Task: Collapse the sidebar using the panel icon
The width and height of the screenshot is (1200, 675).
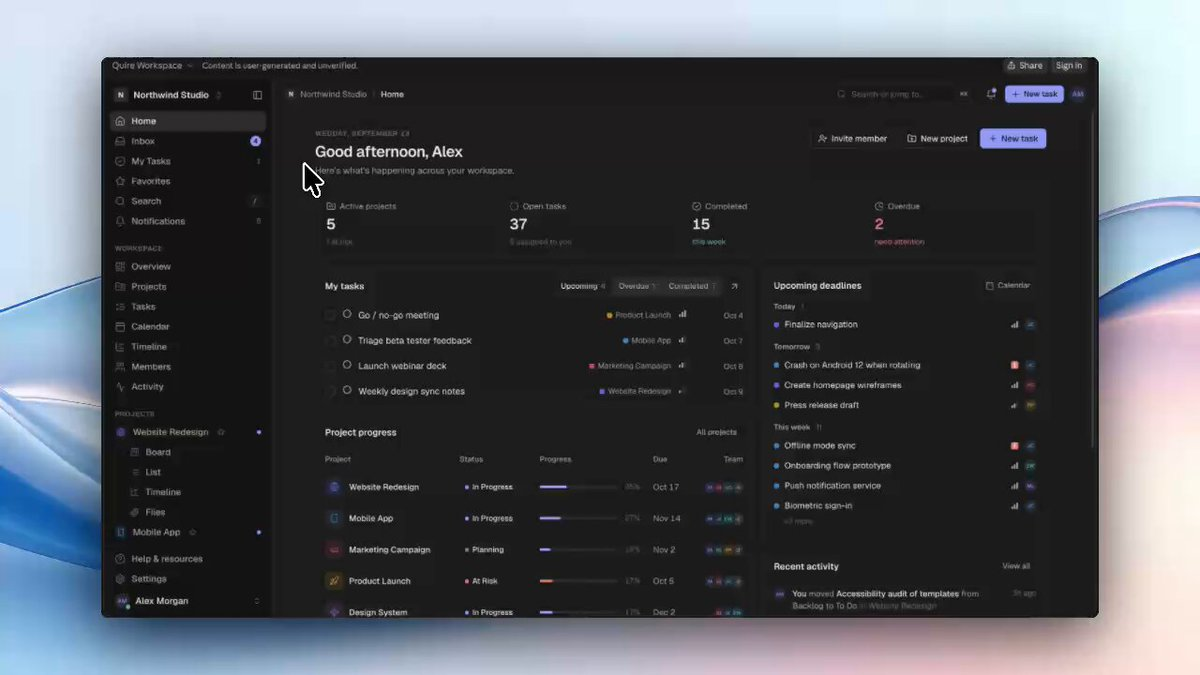Action: click(257, 95)
